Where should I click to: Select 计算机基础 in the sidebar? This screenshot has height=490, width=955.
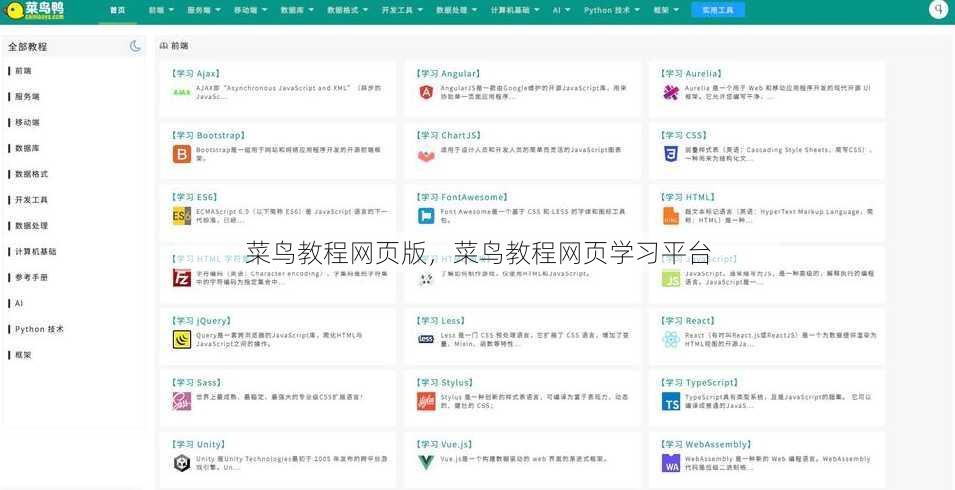click(x=35, y=251)
